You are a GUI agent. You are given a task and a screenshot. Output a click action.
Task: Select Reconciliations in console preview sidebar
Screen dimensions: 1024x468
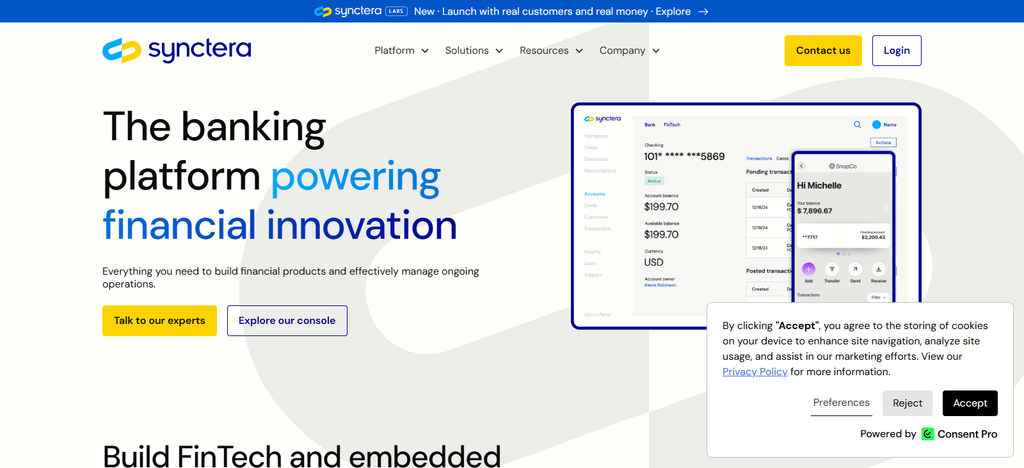[600, 171]
